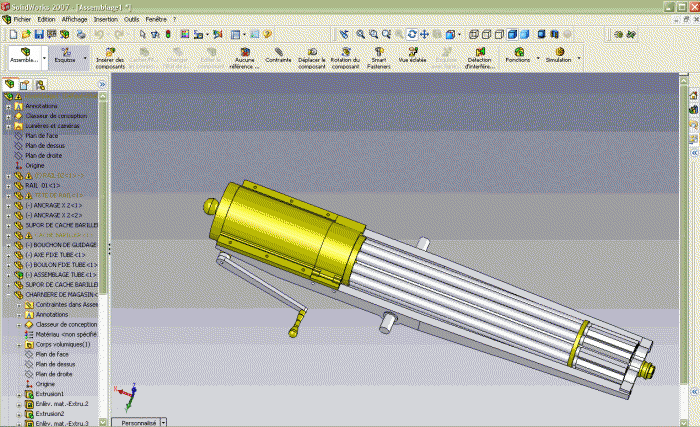This screenshot has width=700, height=427.
Task: Toggle Shadows in Shaded Mode
Action: coord(541,34)
